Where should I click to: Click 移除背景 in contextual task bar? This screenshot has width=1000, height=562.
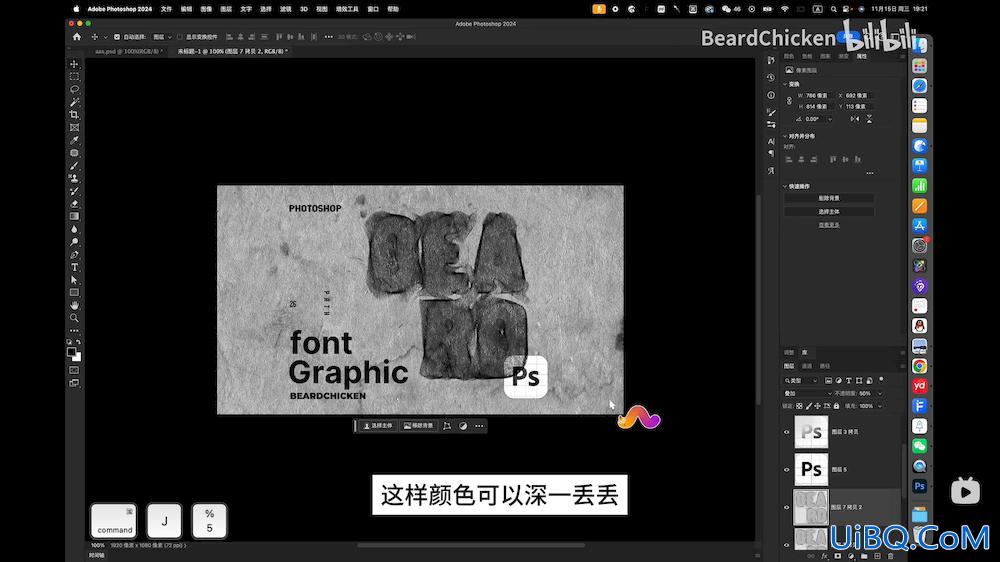[x=418, y=425]
